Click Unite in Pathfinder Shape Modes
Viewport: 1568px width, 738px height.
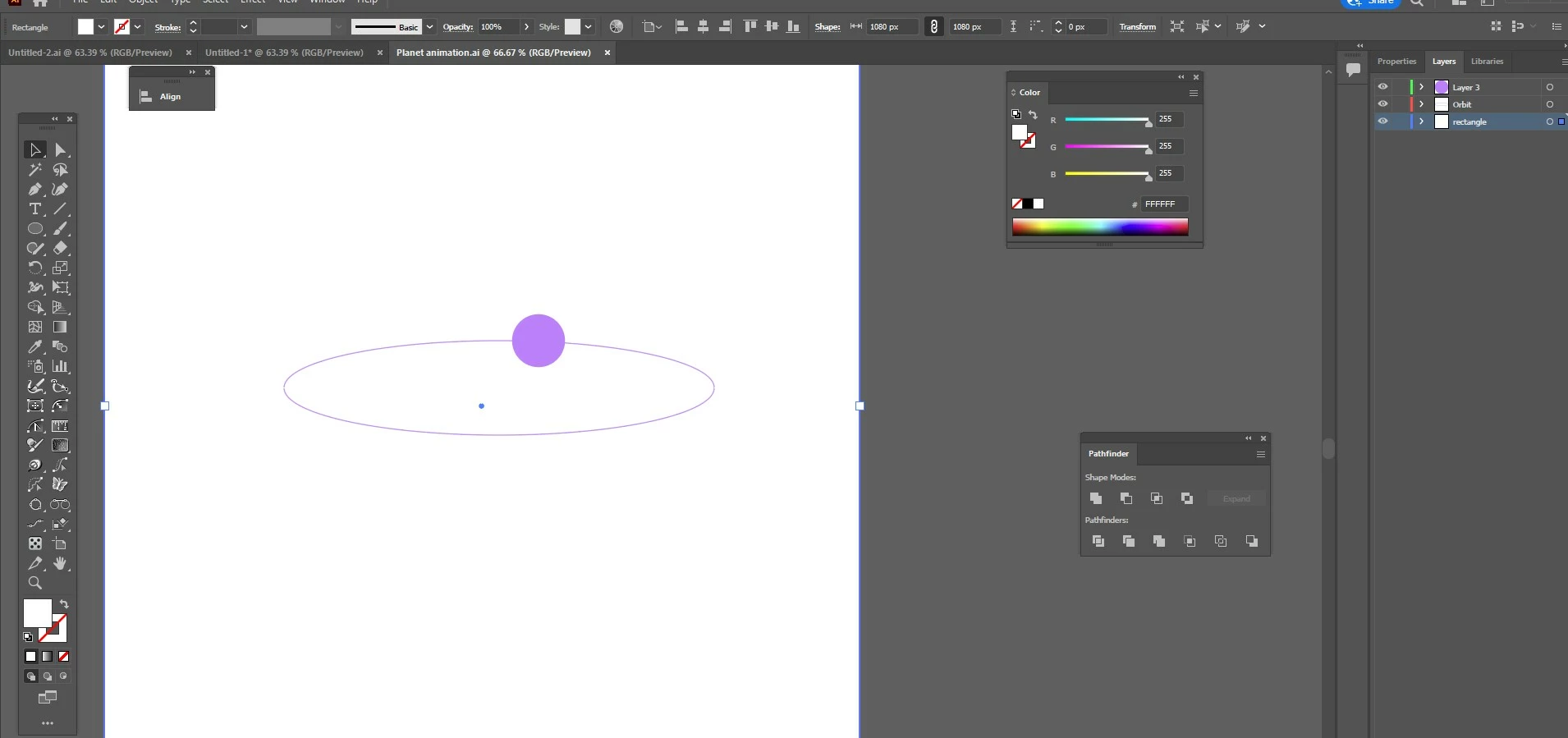[x=1096, y=498]
